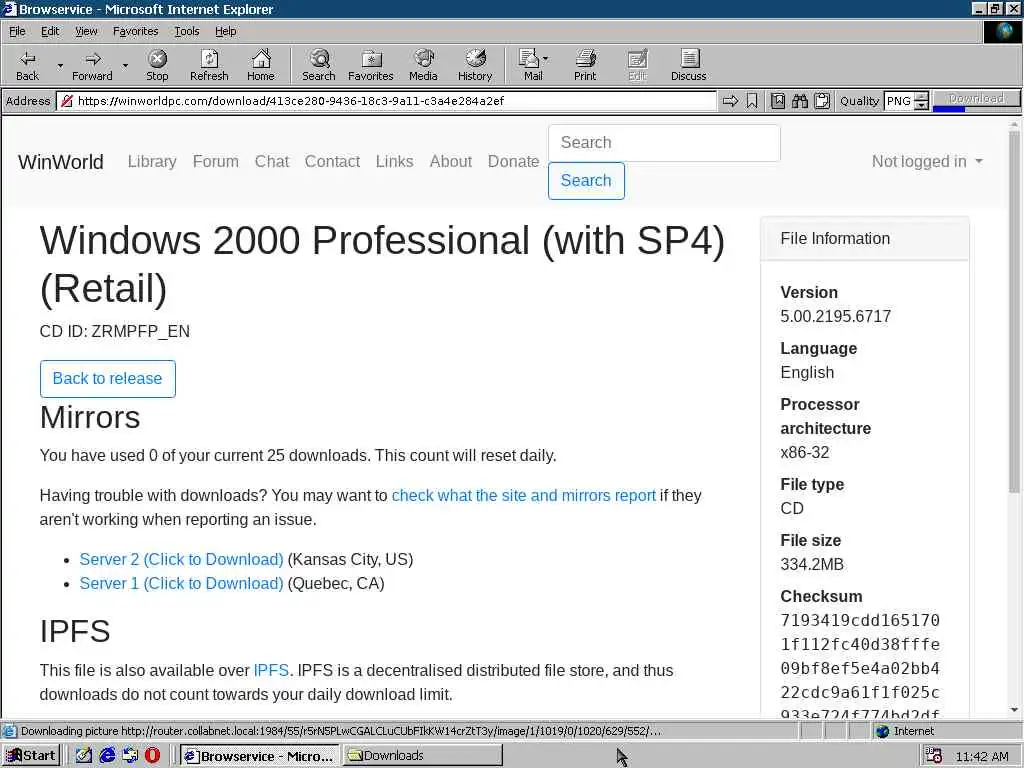Open the About nav link
Screen dimensions: 1024x768
pos(451,161)
